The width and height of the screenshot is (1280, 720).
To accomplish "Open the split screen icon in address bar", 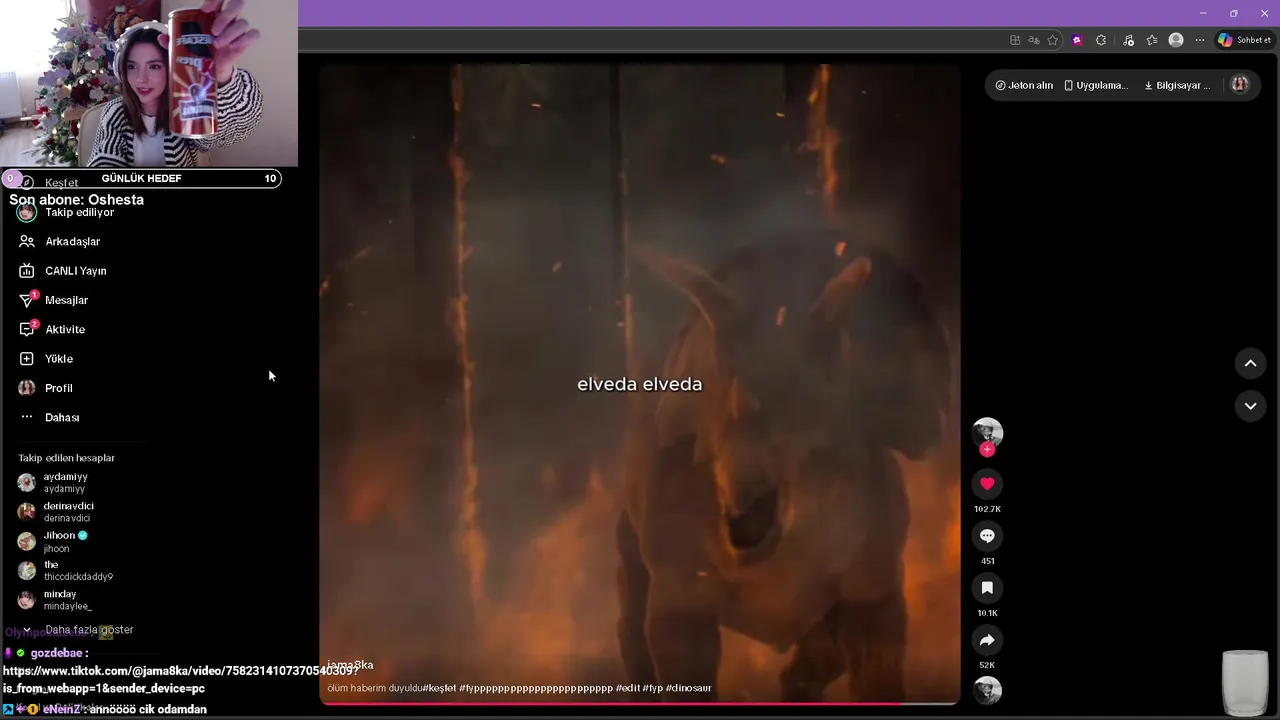I will pyautogui.click(x=1015, y=40).
